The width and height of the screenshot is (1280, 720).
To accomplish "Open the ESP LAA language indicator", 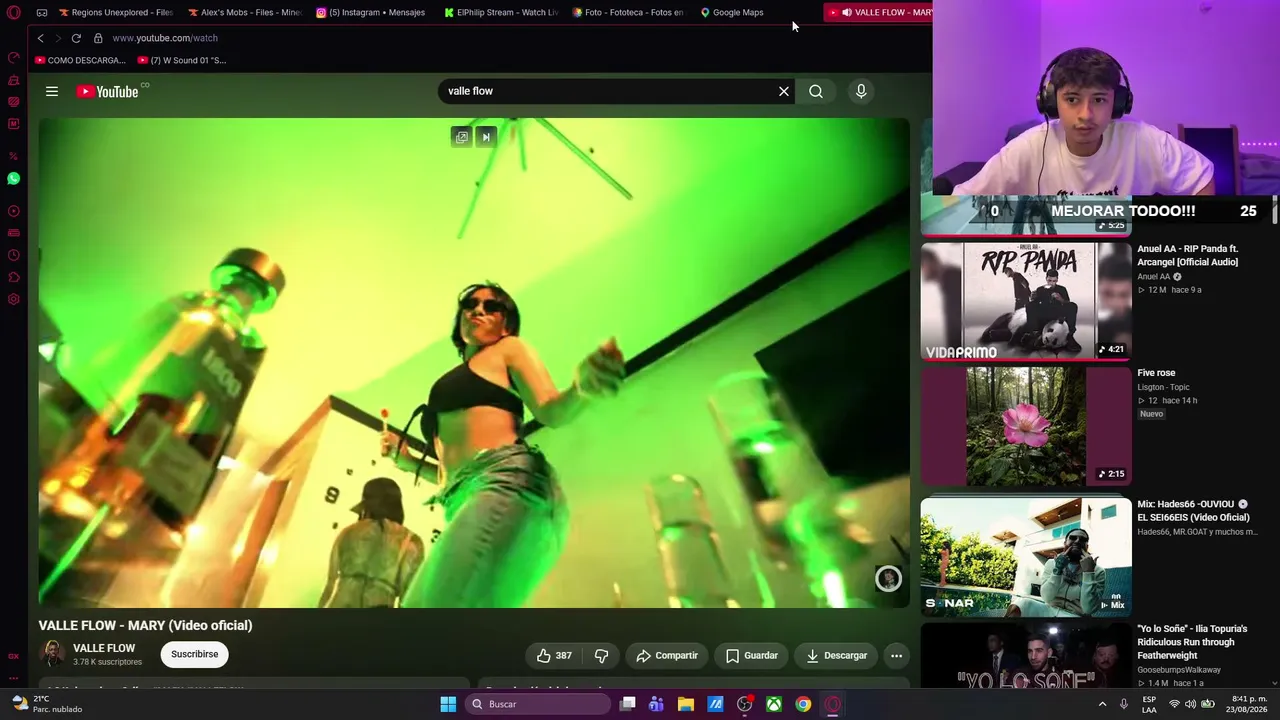I will tap(1149, 704).
